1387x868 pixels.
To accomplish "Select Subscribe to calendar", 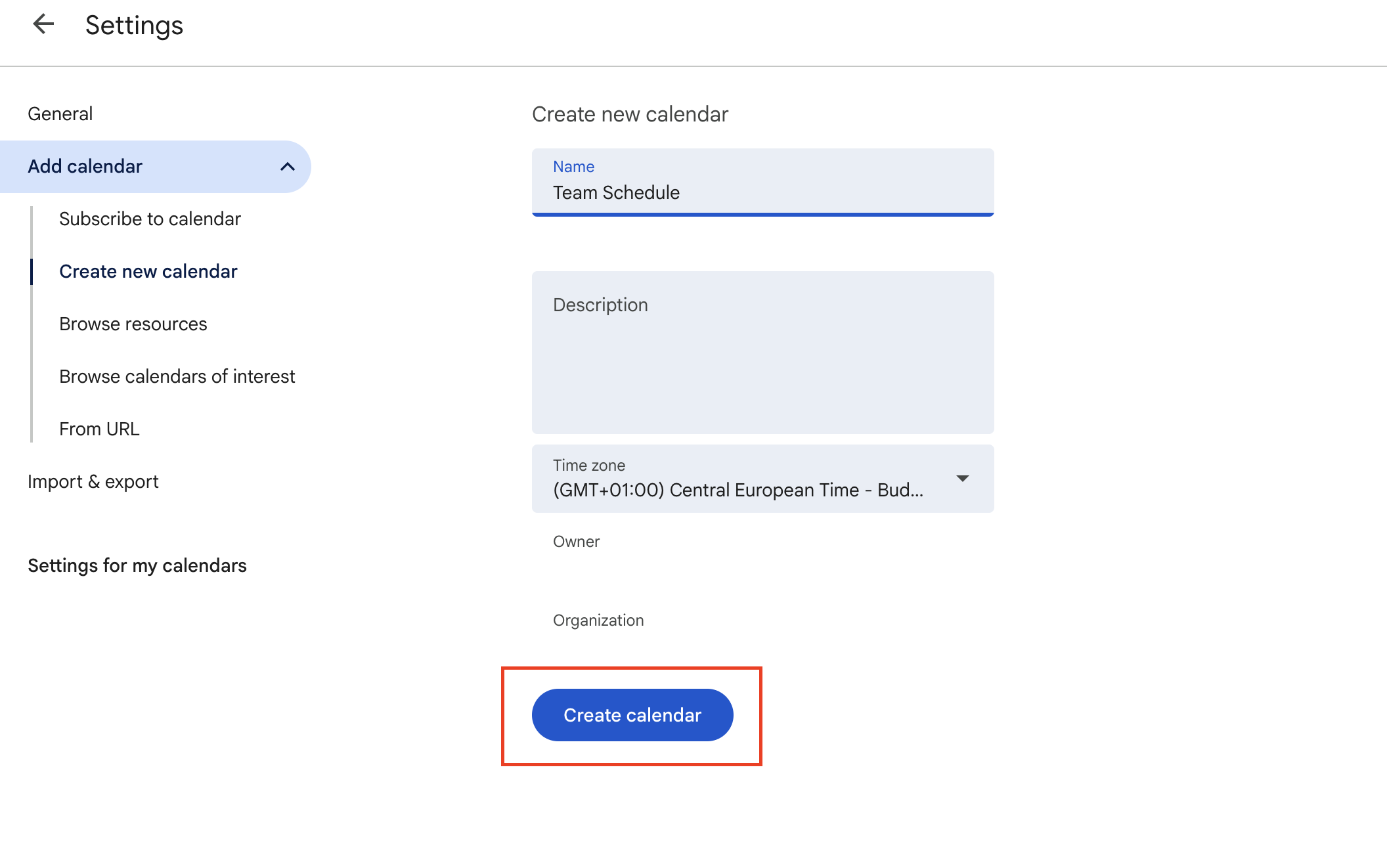I will pyautogui.click(x=150, y=219).
